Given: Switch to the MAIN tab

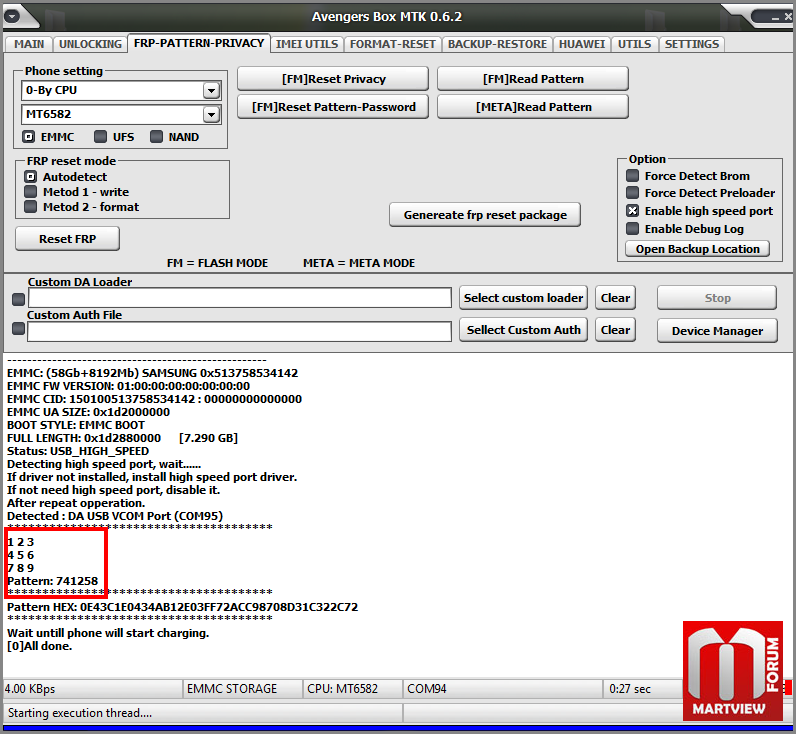Looking at the screenshot, I should tap(29, 44).
